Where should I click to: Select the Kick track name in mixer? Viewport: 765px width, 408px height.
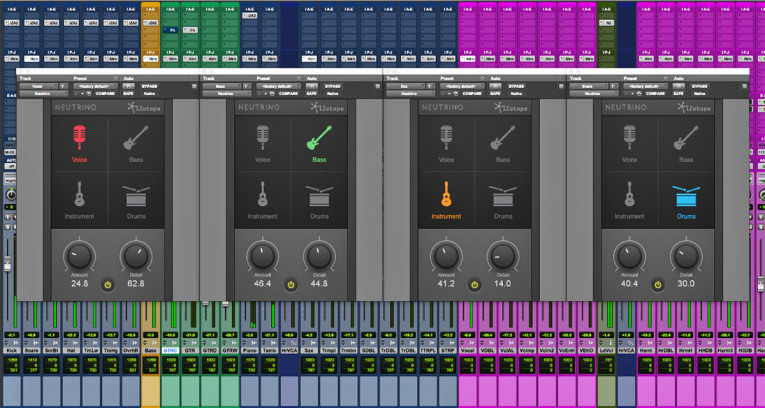coord(13,350)
